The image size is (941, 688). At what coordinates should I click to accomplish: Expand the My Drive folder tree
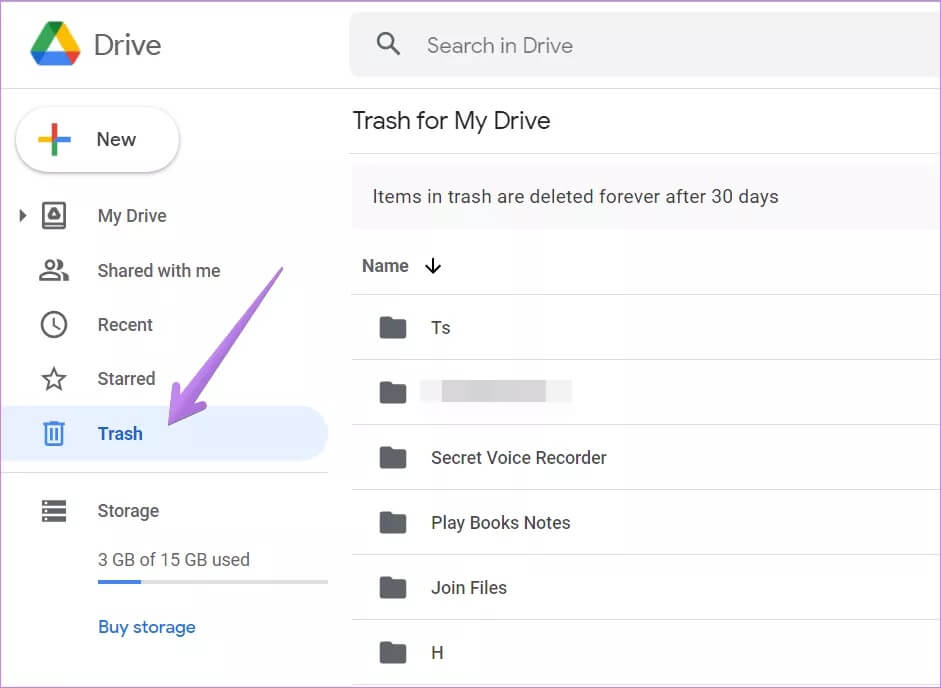tap(23, 216)
